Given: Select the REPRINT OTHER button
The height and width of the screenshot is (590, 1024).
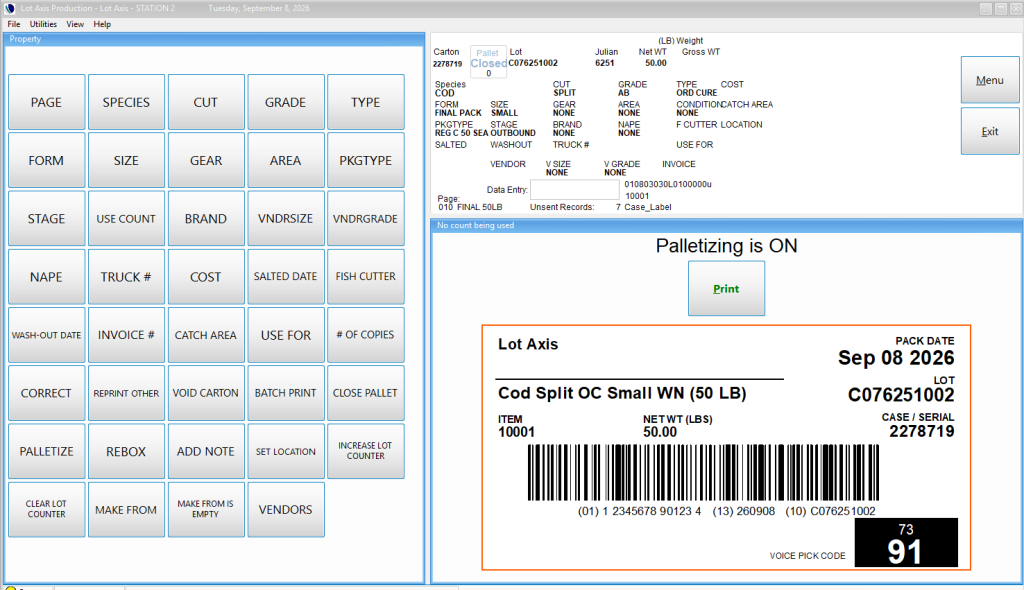Looking at the screenshot, I should coord(126,393).
